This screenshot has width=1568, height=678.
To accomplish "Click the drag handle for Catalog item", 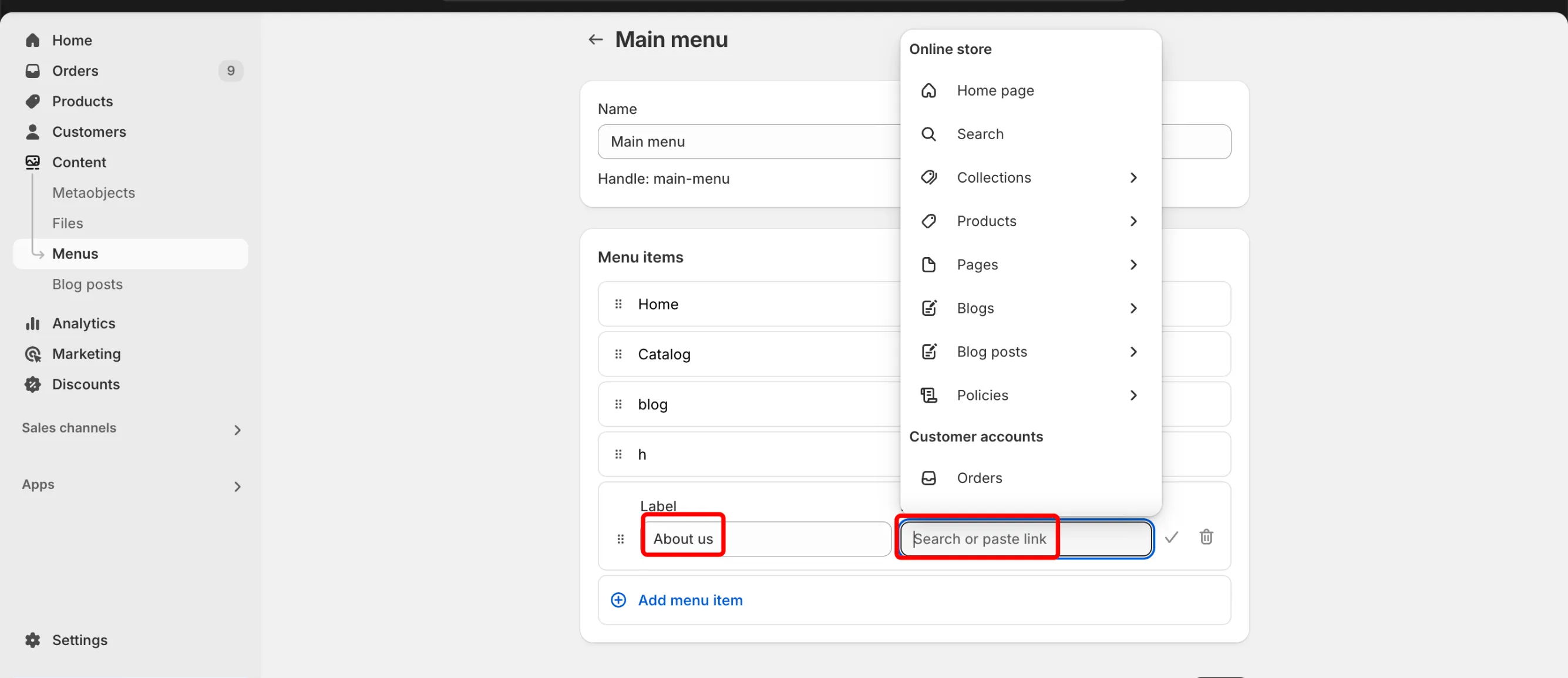I will pos(618,353).
